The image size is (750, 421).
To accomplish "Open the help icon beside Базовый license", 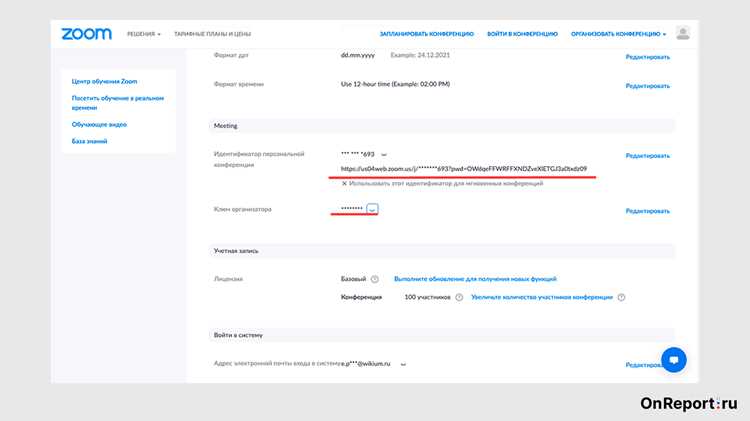I will [375, 279].
